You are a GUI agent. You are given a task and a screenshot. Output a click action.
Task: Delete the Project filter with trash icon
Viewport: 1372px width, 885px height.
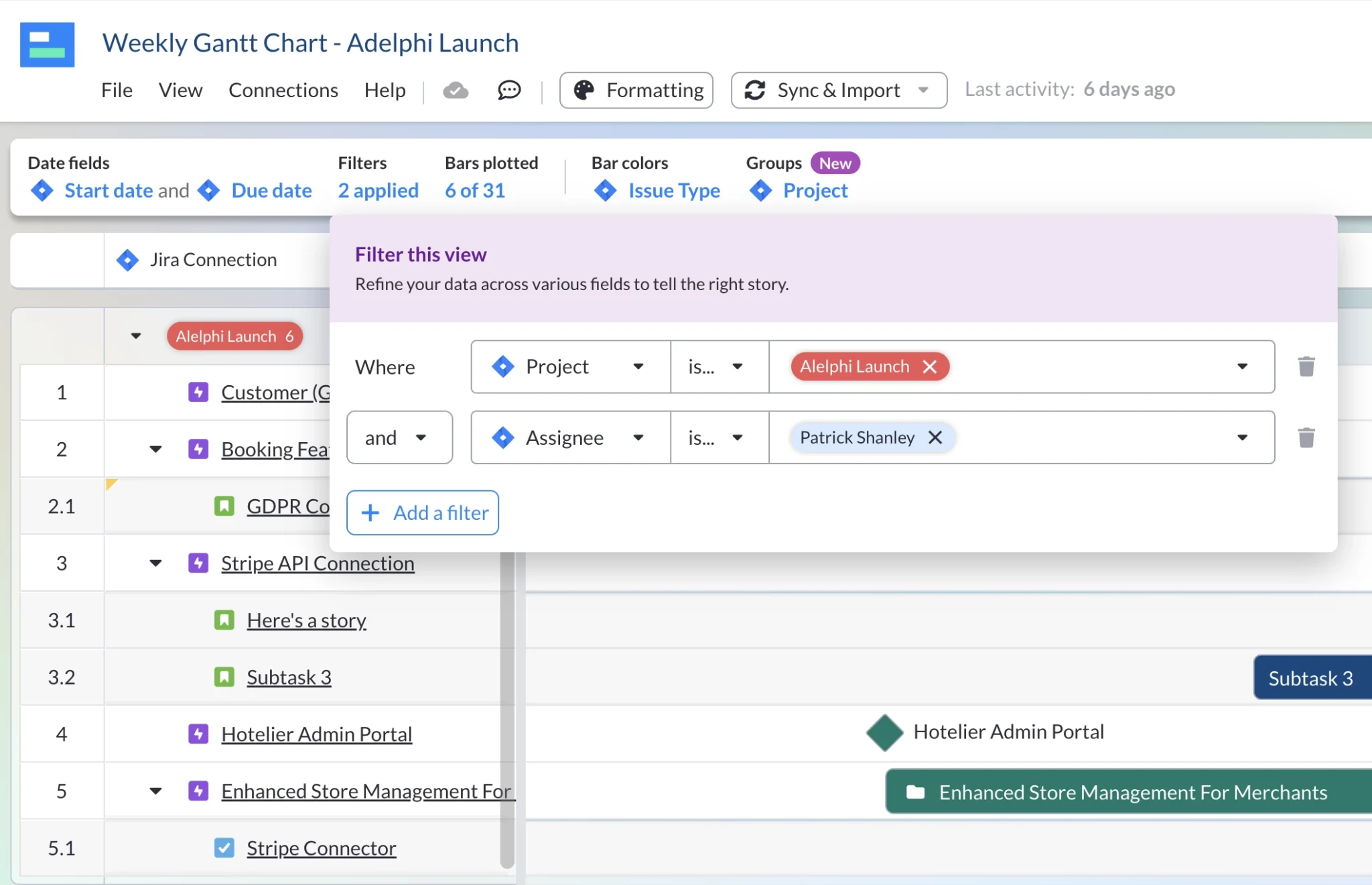tap(1306, 366)
